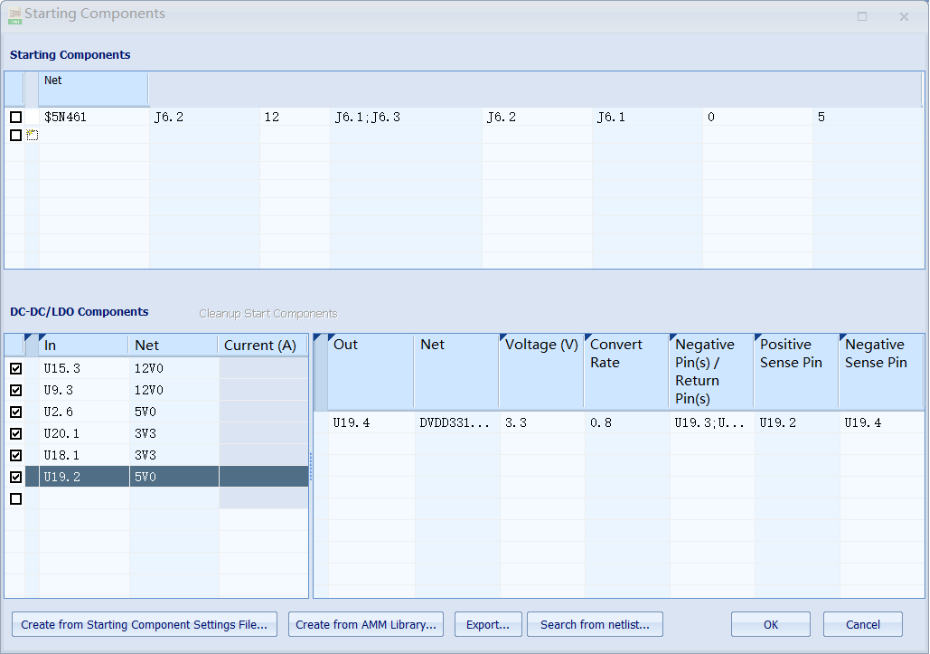Click the cell with value 5 in $5N461 row
The image size is (930, 654).
point(867,117)
